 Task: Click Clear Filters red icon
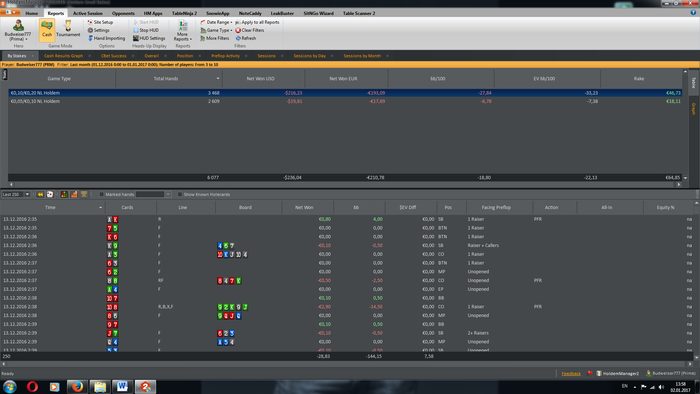click(250, 30)
